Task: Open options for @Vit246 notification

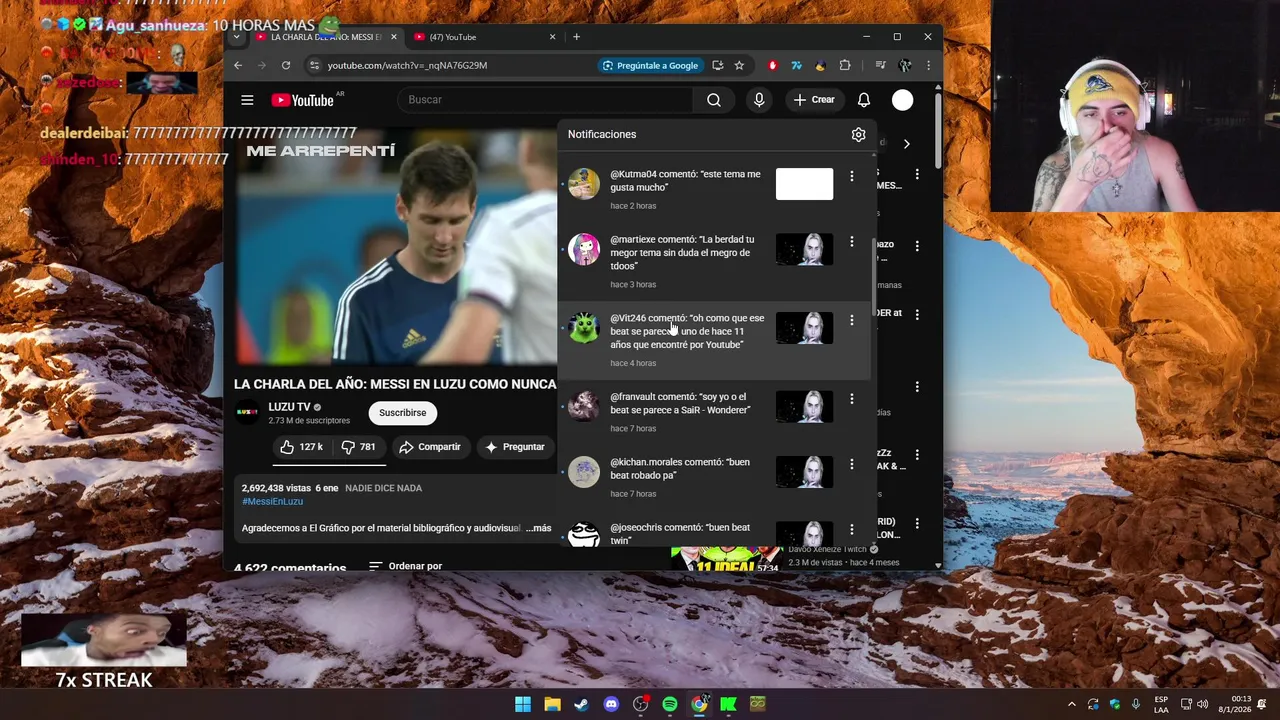Action: coord(852,320)
